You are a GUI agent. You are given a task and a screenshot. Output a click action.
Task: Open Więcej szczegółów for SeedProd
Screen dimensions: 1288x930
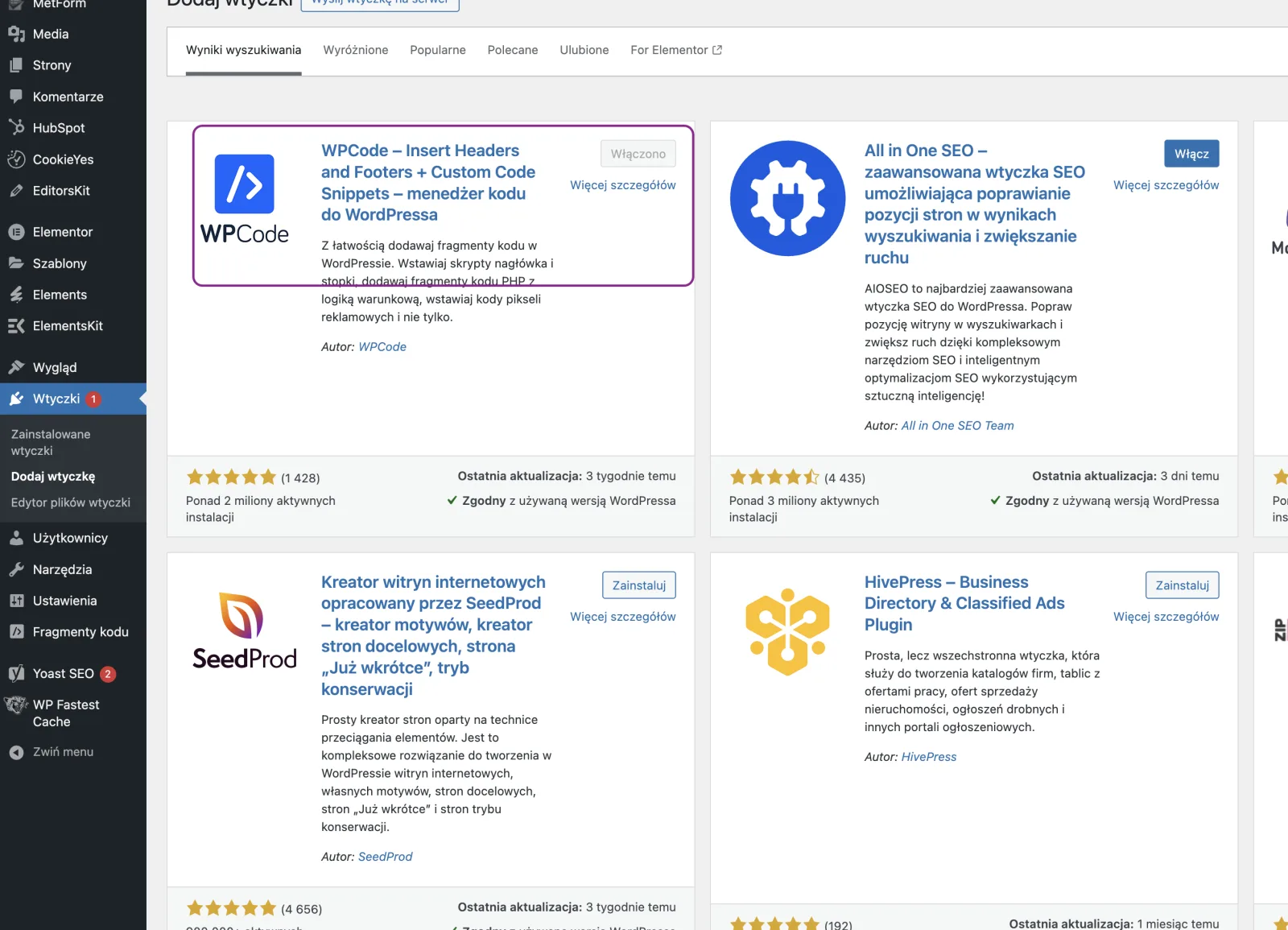coord(623,617)
